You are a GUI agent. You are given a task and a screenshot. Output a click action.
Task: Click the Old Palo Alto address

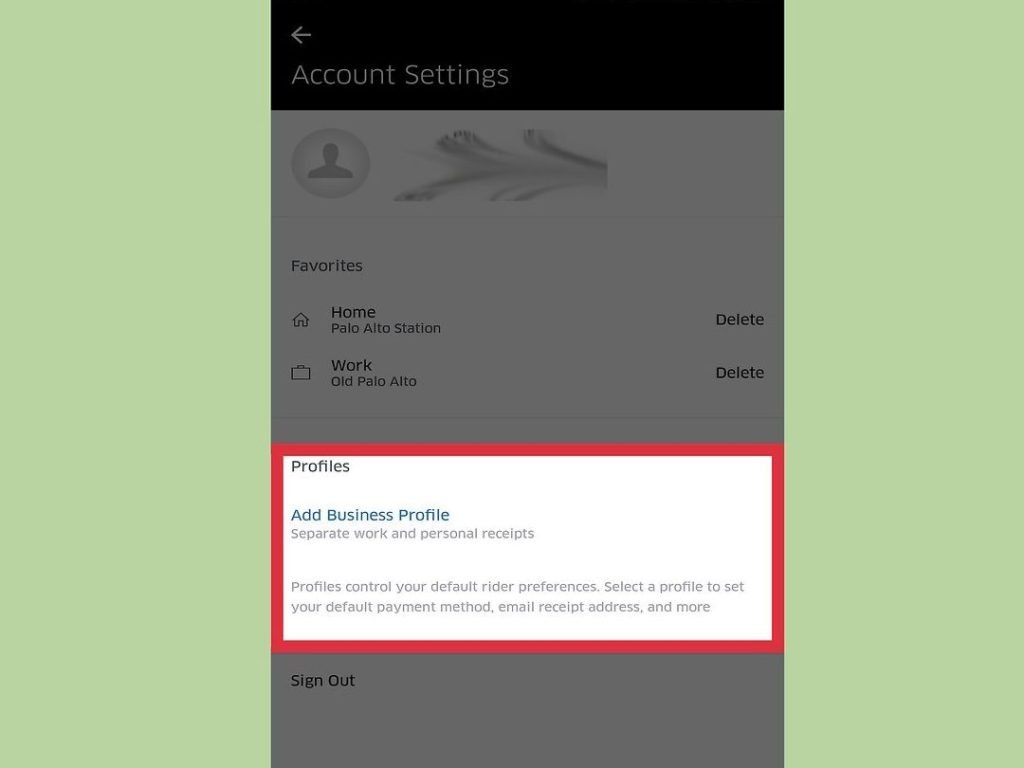coord(374,381)
